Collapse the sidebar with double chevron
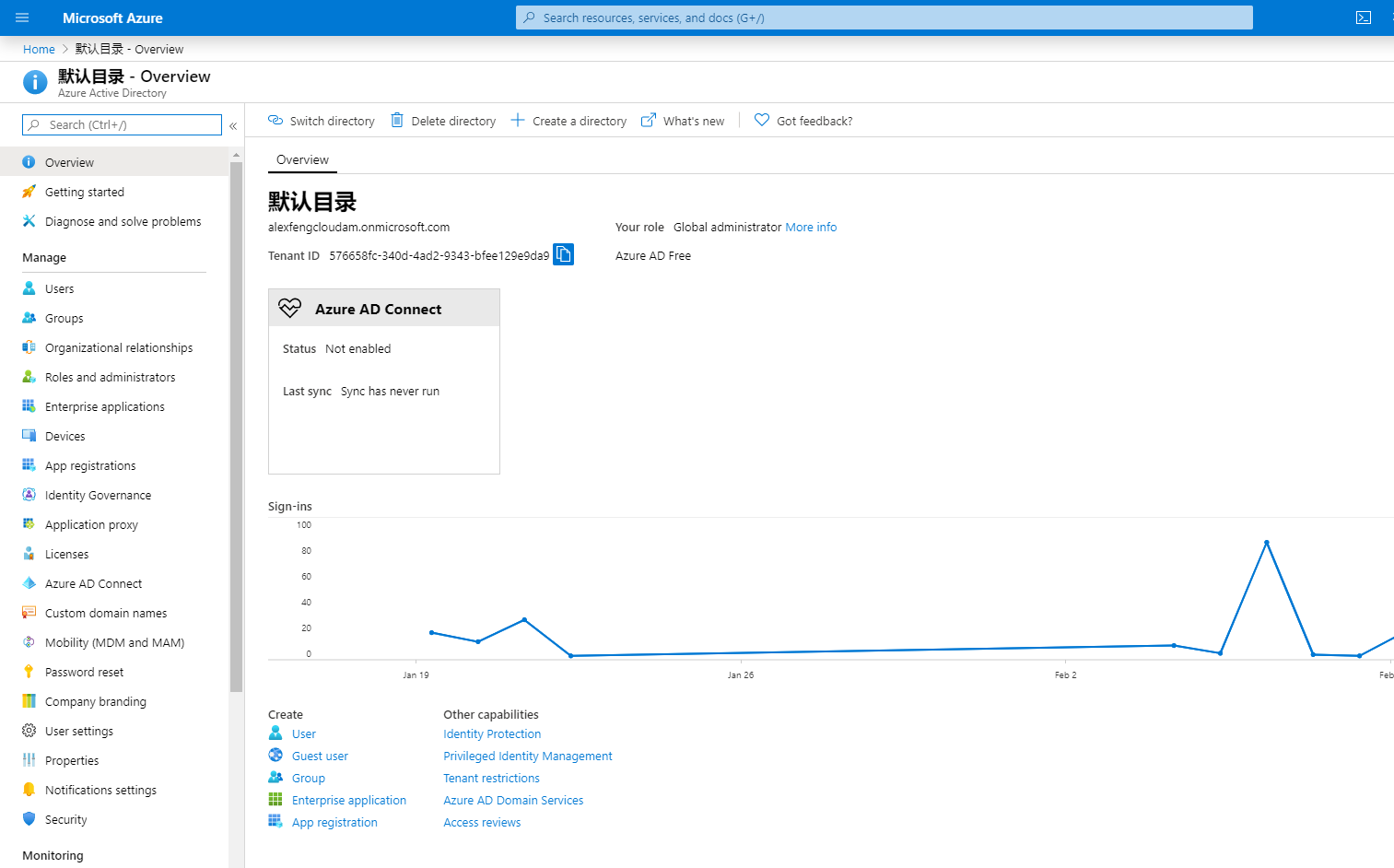The image size is (1394, 868). coord(233,125)
